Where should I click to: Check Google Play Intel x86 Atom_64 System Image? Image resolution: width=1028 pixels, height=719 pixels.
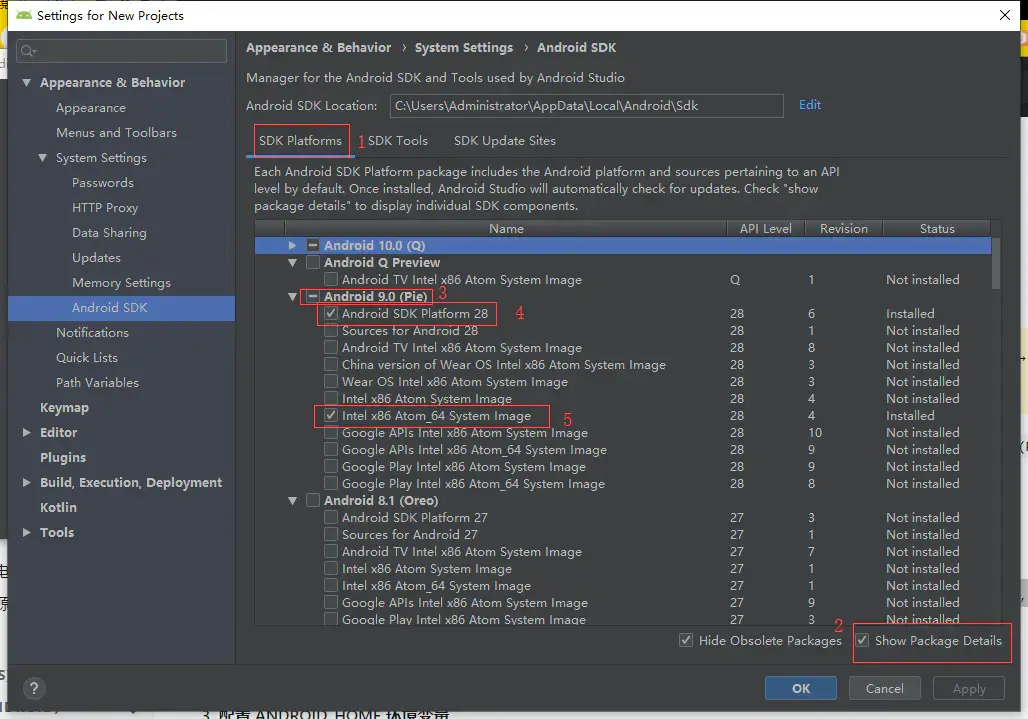pyautogui.click(x=331, y=484)
